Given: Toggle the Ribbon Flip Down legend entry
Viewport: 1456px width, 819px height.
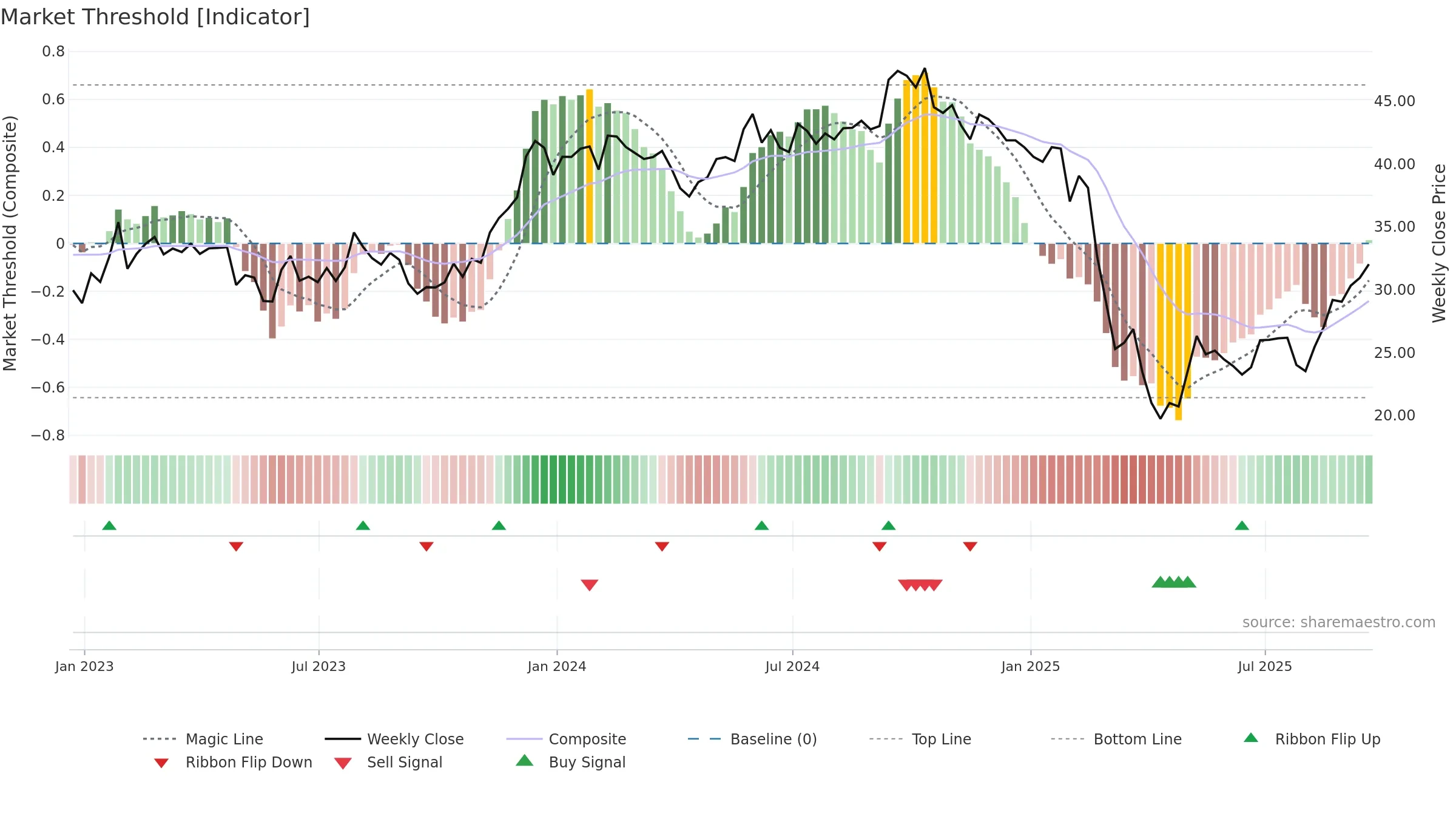Looking at the screenshot, I should (233, 762).
